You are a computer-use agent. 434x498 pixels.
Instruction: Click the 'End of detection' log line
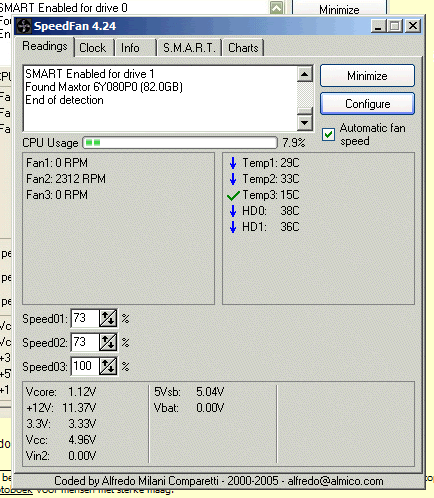(64, 100)
